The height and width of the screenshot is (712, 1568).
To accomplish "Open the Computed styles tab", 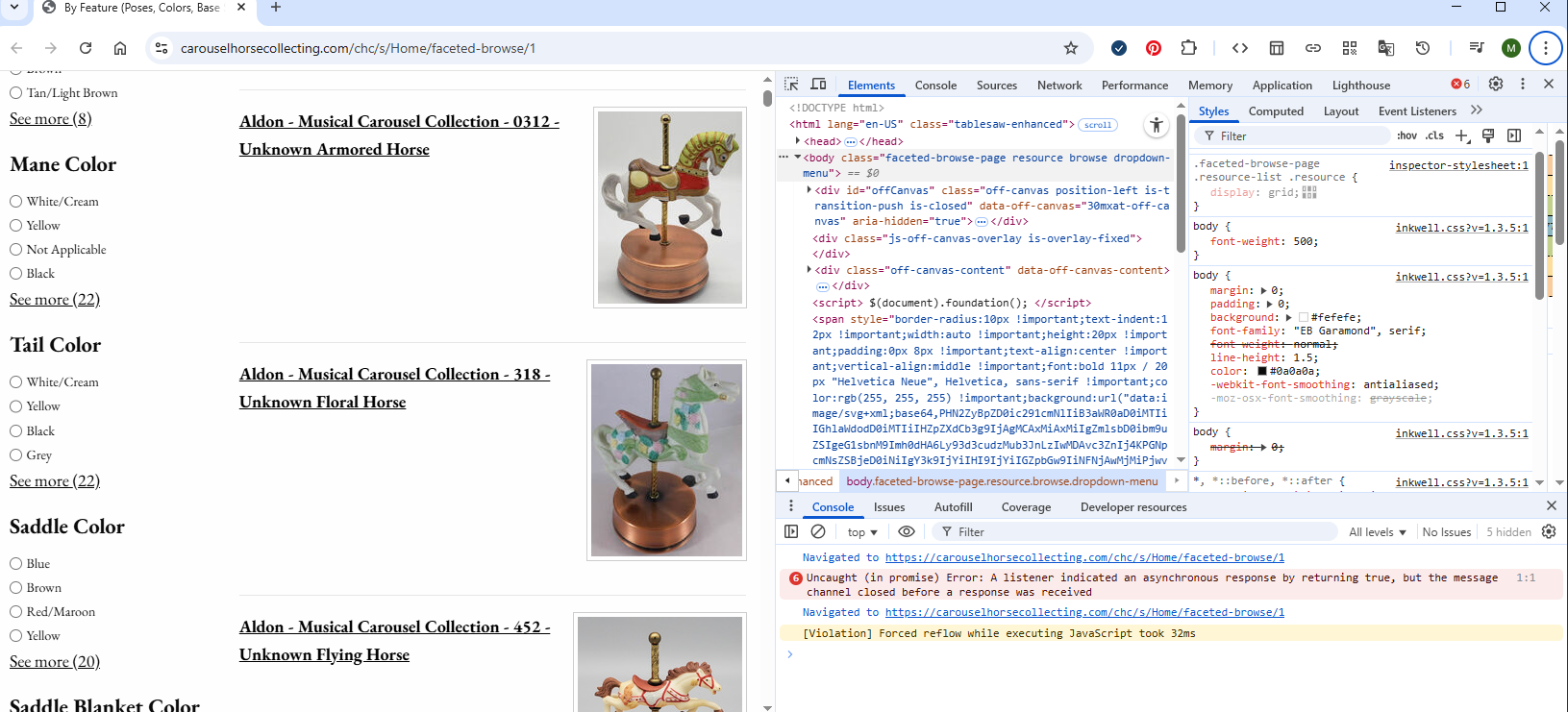I will tap(1276, 111).
